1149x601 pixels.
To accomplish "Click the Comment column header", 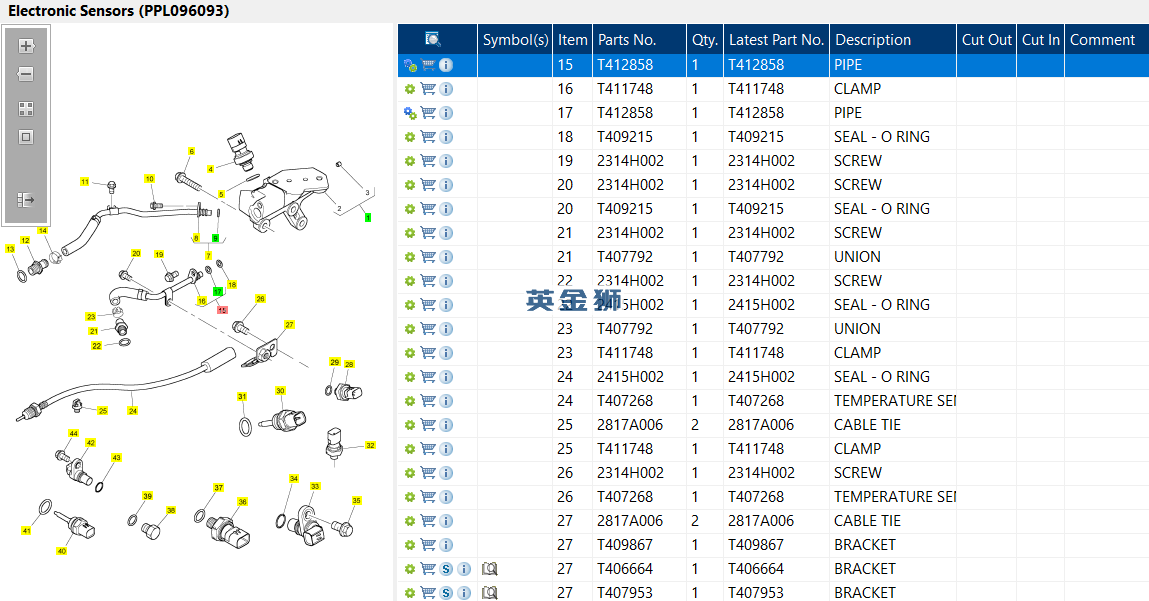I will click(1106, 40).
